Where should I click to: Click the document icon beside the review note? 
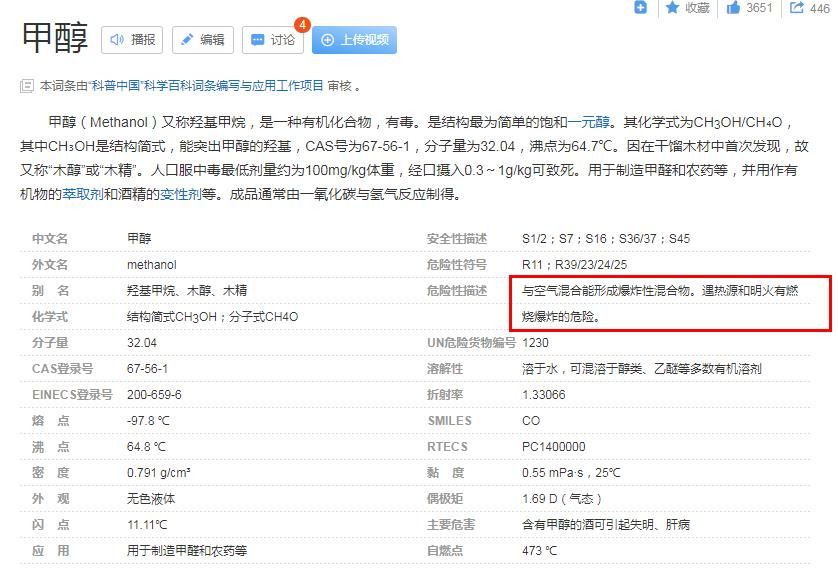tap(26, 86)
